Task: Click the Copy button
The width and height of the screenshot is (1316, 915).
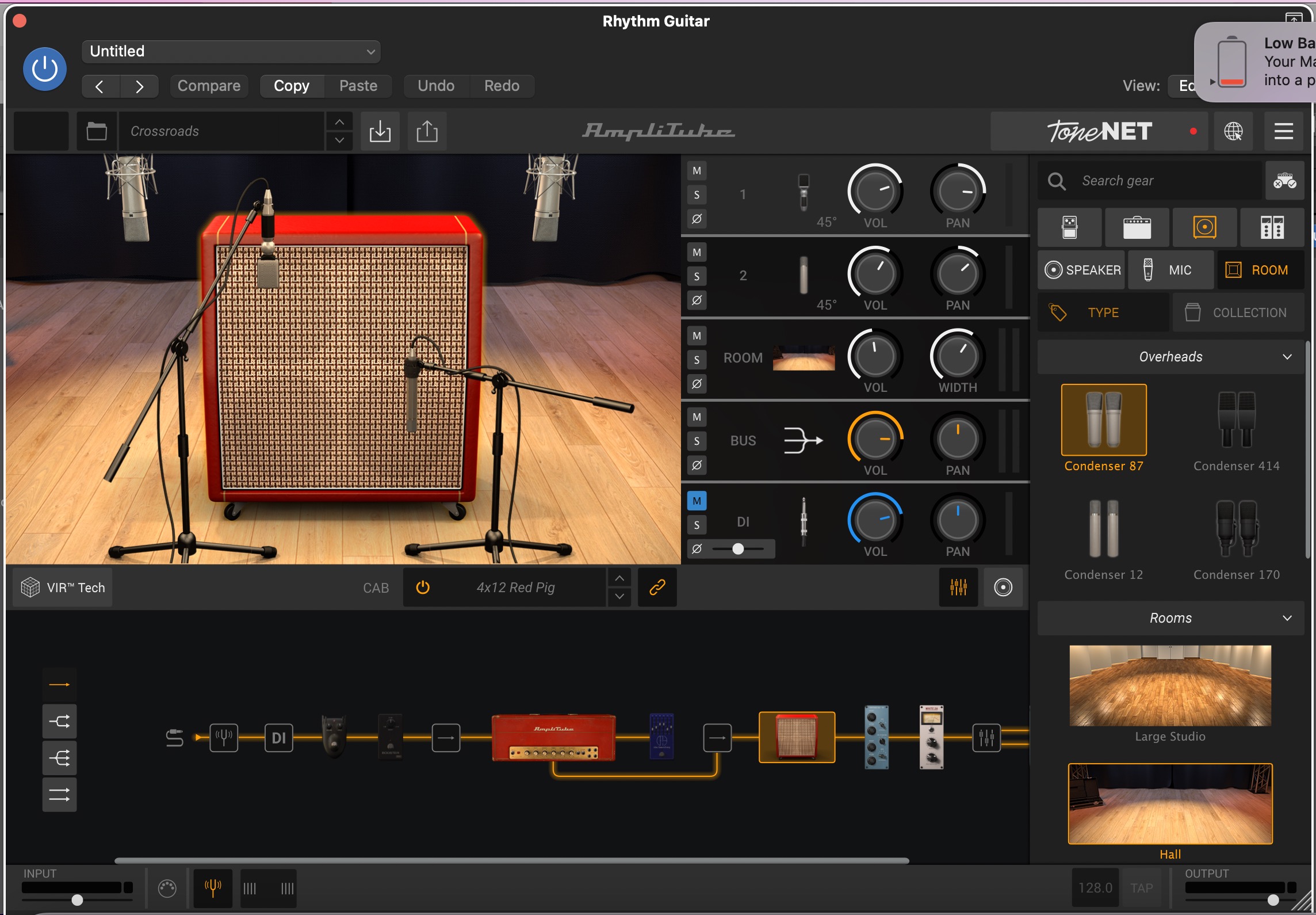Action: coord(292,86)
